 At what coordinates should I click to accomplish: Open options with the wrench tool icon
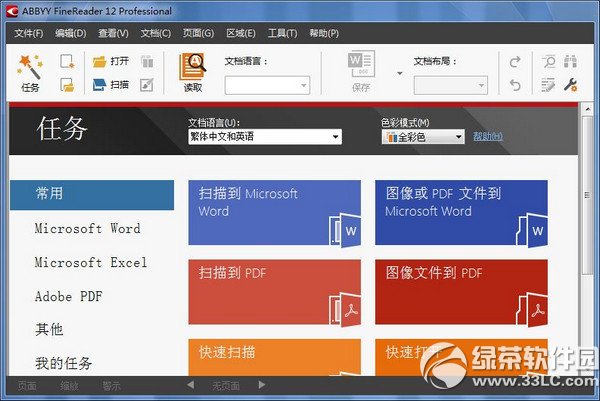571,85
